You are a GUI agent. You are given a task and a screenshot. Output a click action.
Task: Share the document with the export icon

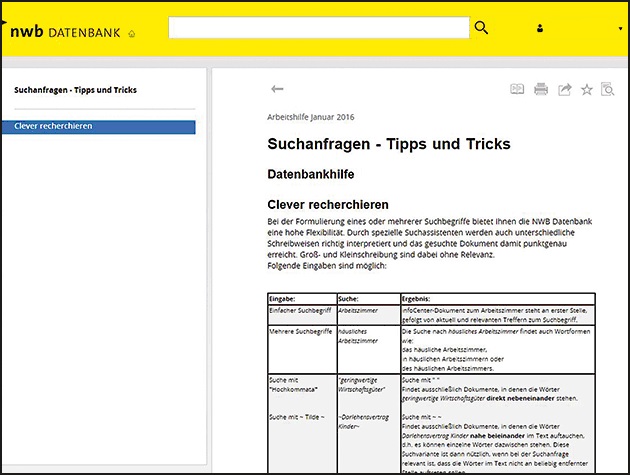[x=564, y=89]
